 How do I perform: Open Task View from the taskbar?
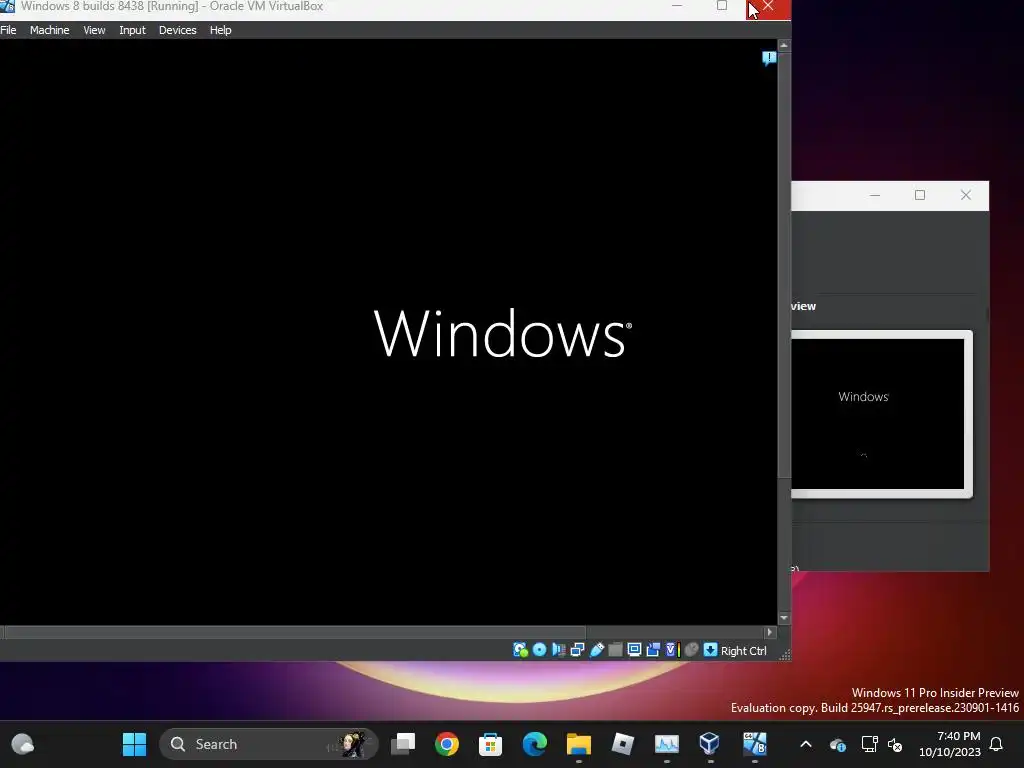click(403, 744)
